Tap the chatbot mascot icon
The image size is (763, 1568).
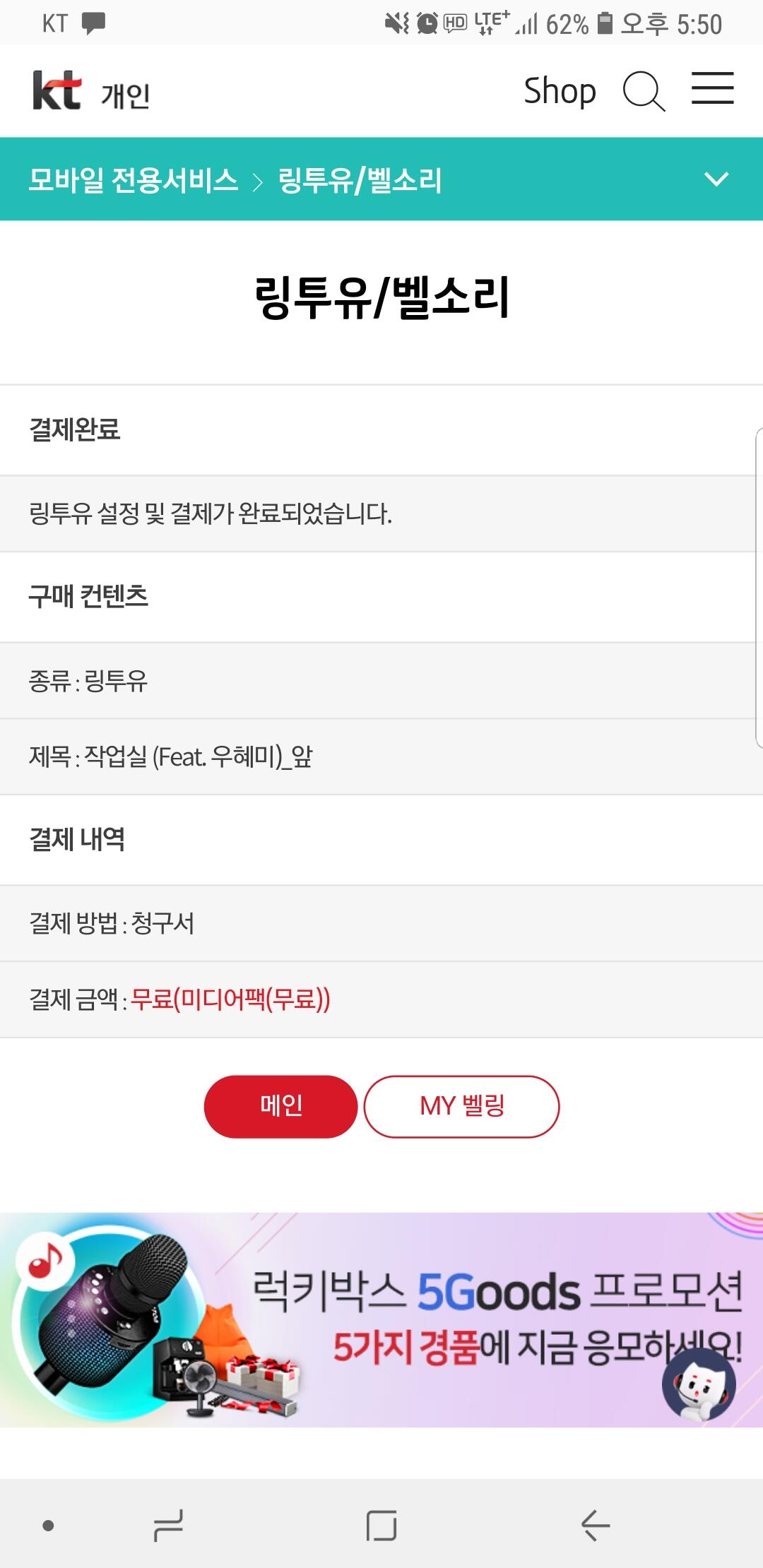(x=698, y=1384)
